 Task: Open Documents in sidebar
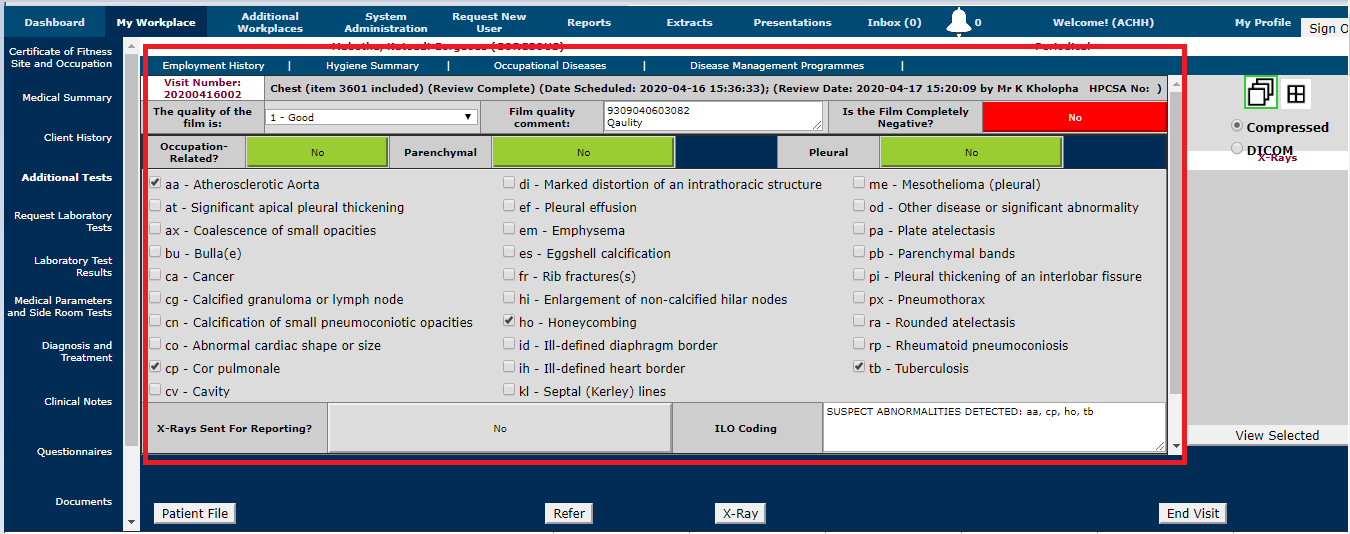(84, 502)
